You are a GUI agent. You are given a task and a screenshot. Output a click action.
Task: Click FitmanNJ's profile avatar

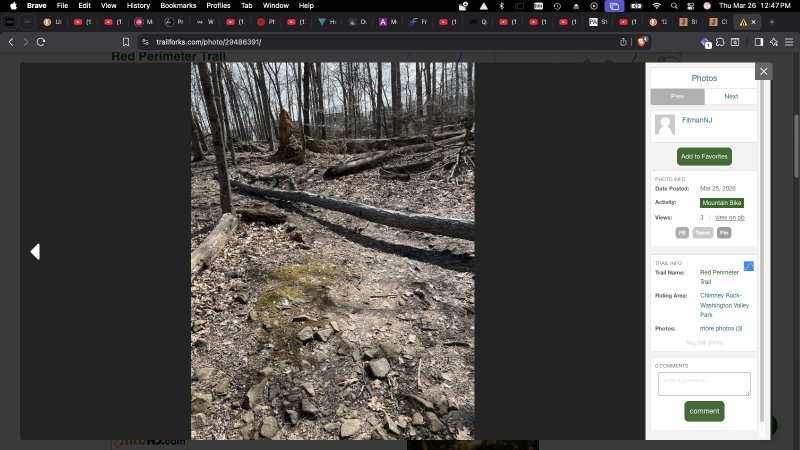(664, 125)
